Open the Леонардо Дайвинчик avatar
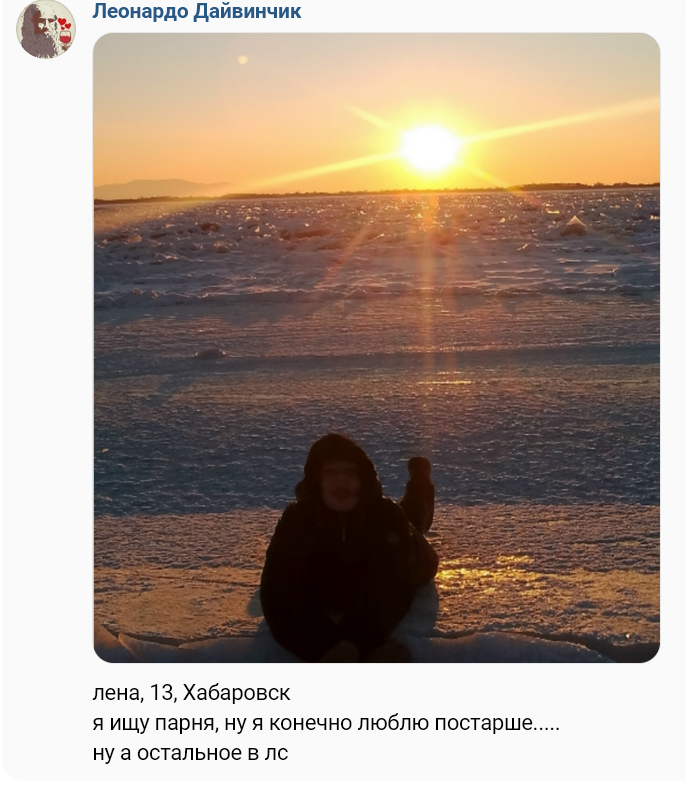This screenshot has width=686, height=792. click(46, 29)
